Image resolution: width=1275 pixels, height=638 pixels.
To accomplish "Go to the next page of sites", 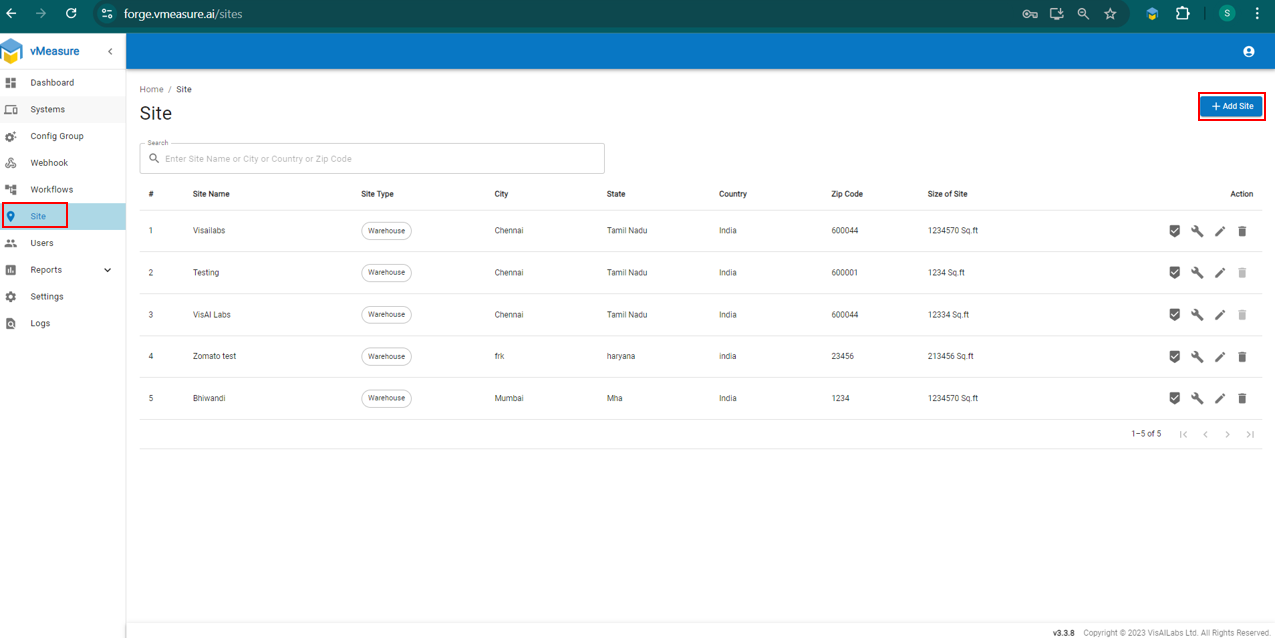I will click(x=1227, y=434).
